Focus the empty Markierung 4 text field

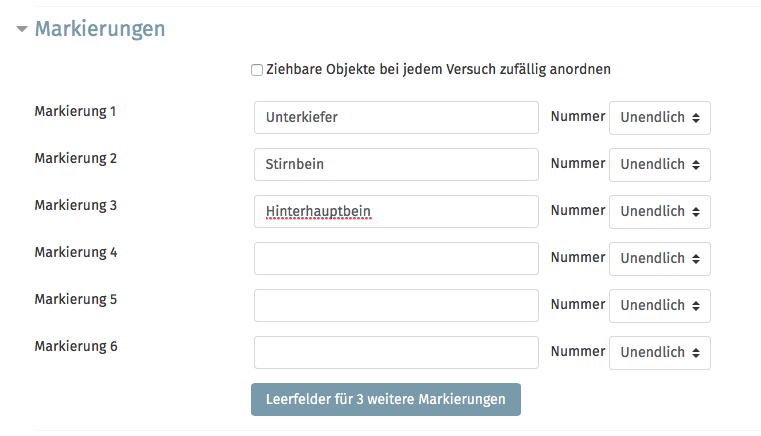tap(396, 259)
